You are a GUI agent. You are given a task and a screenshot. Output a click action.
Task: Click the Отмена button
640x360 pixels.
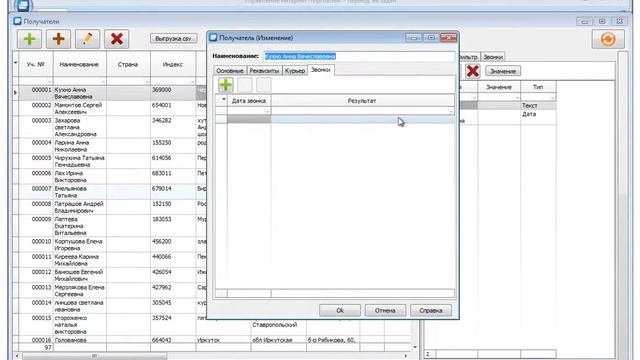385,310
